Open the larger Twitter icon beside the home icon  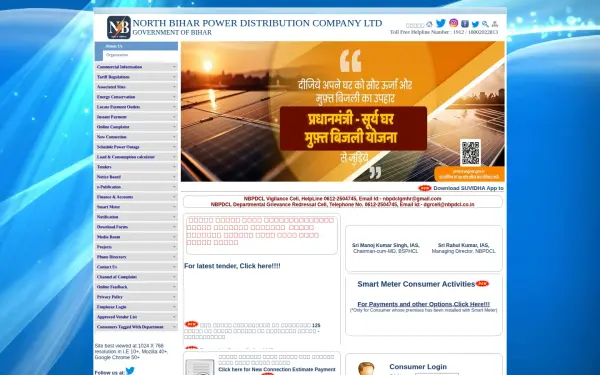point(441,23)
